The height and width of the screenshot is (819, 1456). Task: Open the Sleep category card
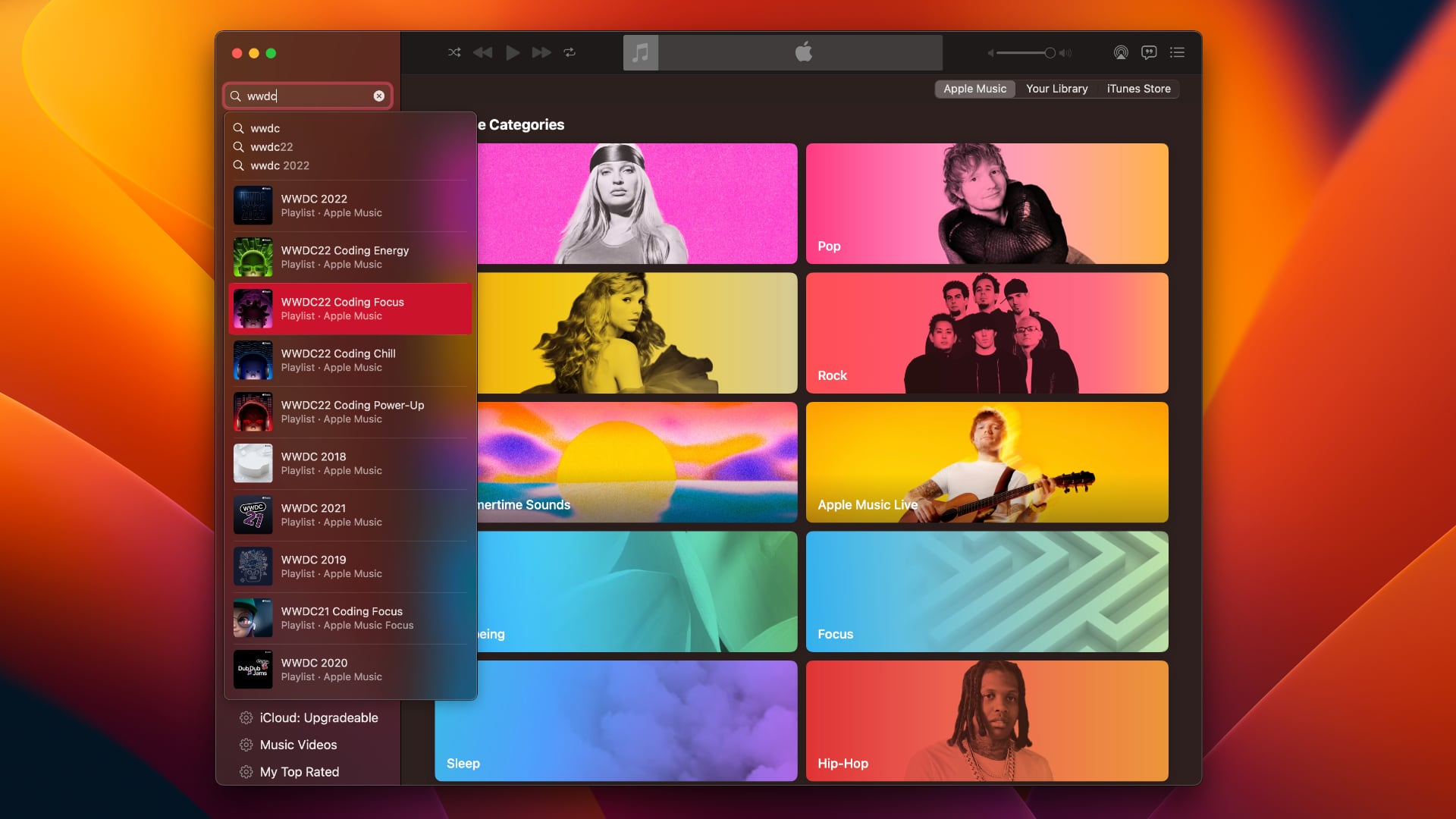616,720
